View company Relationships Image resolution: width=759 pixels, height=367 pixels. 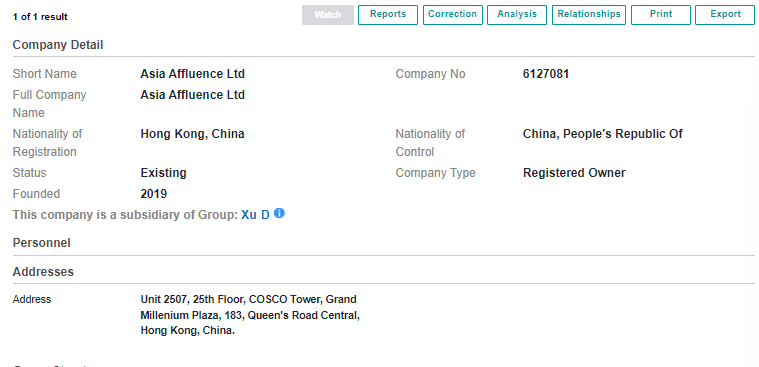click(x=589, y=15)
